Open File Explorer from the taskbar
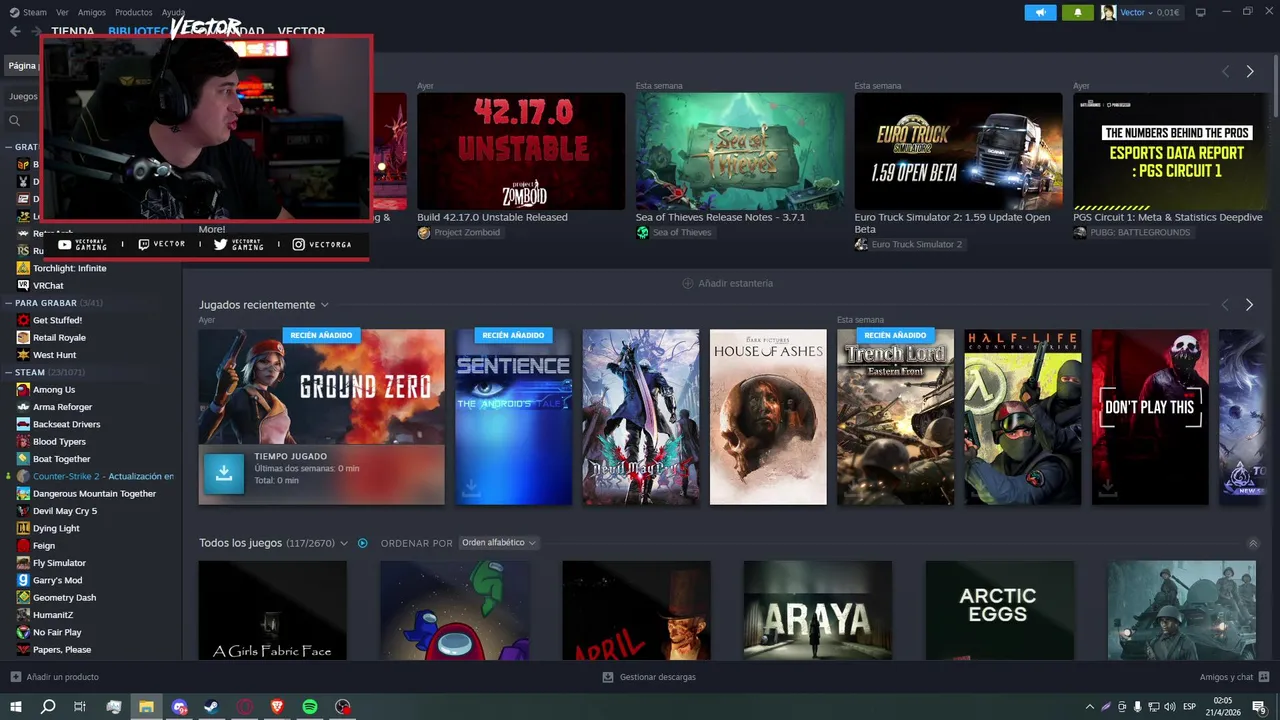This screenshot has height=720, width=1280. pyautogui.click(x=146, y=706)
